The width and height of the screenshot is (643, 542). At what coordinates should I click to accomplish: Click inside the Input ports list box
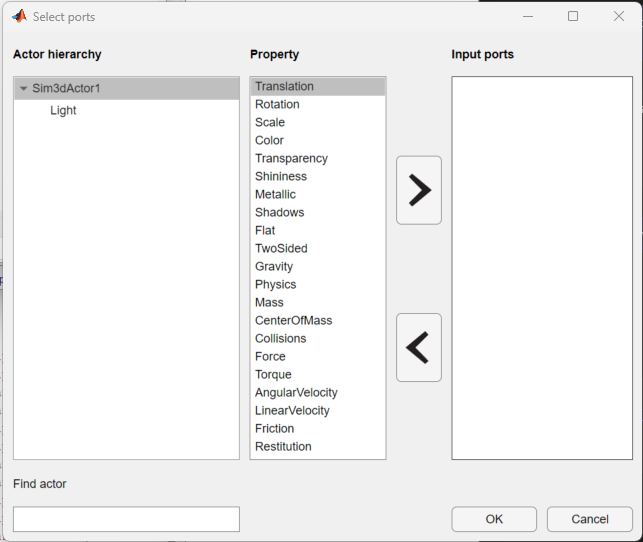click(542, 268)
